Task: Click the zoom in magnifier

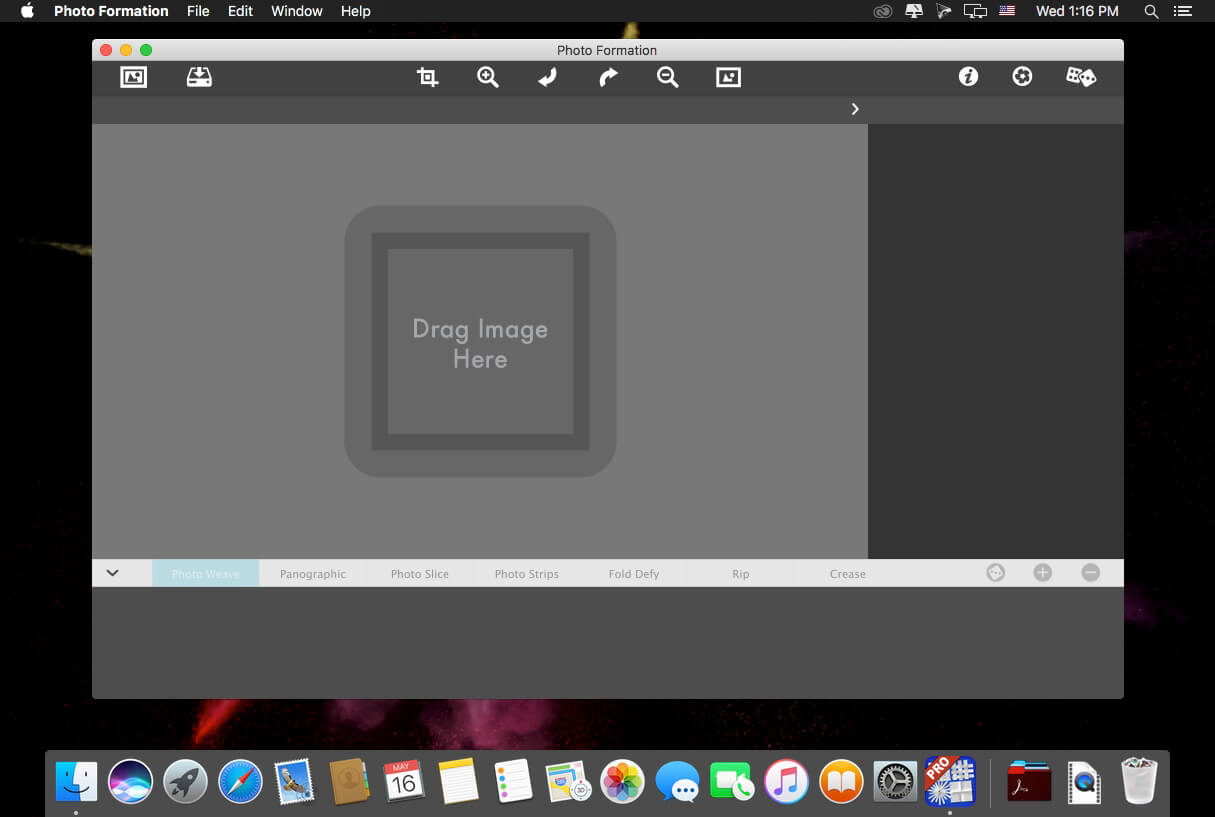Action: click(488, 77)
